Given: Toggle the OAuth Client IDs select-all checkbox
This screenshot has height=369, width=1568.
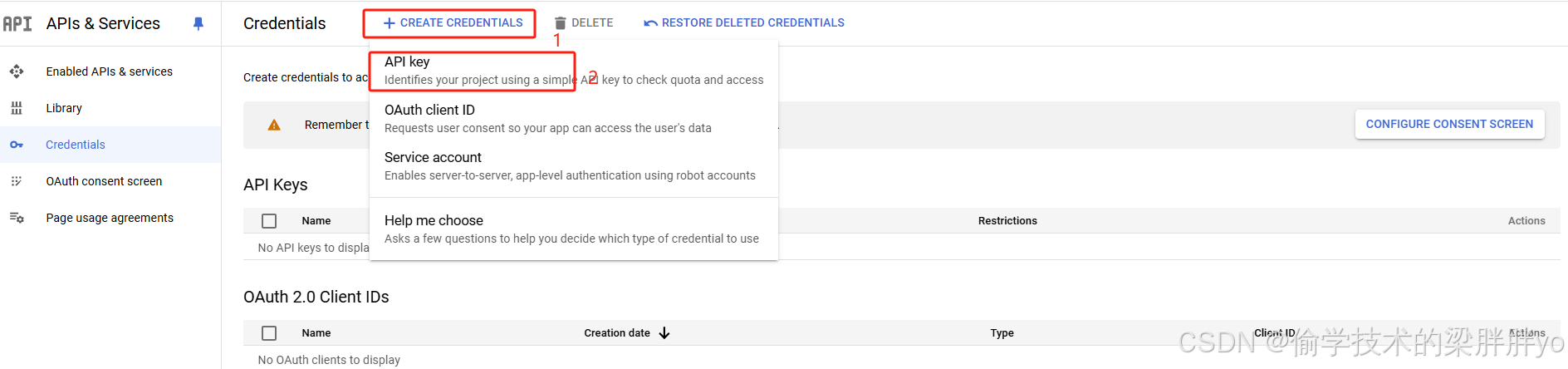Looking at the screenshot, I should 269,333.
